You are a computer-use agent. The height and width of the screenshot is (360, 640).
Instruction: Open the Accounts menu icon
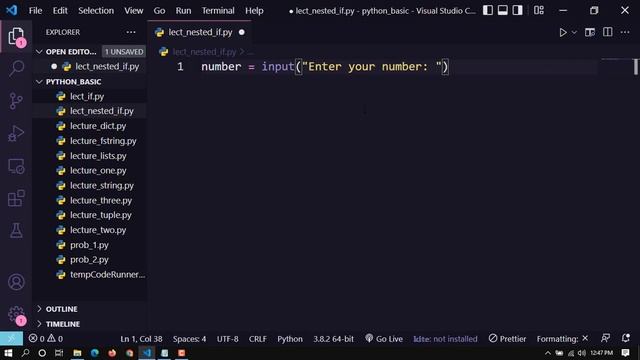[16, 282]
